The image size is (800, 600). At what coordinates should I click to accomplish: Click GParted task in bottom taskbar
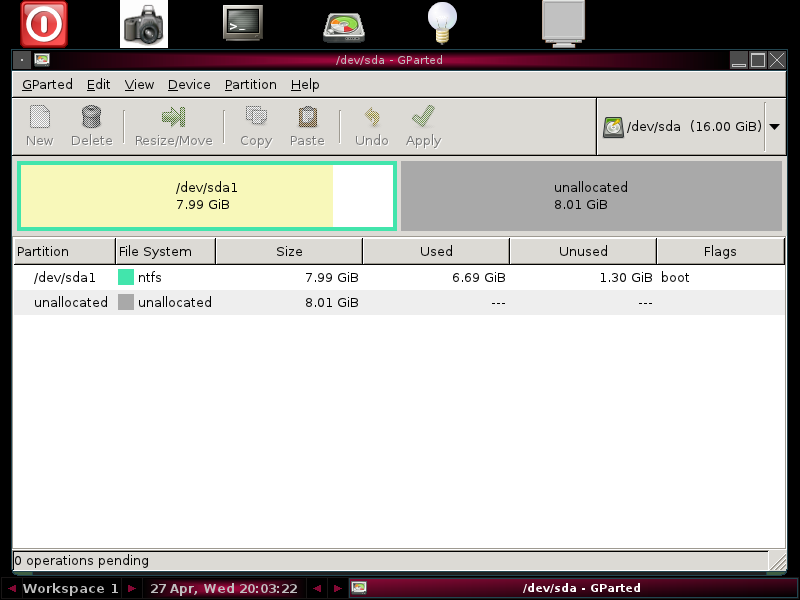point(572,588)
